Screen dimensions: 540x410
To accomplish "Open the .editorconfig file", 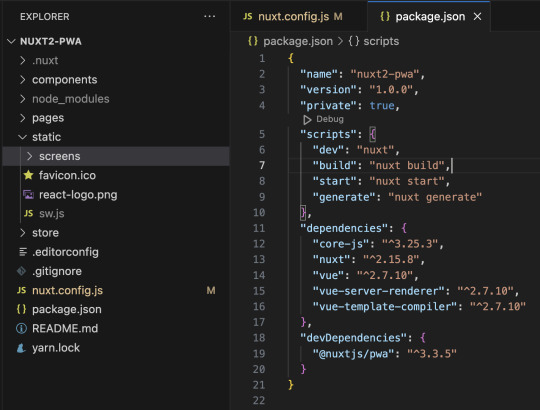I will click(65, 252).
